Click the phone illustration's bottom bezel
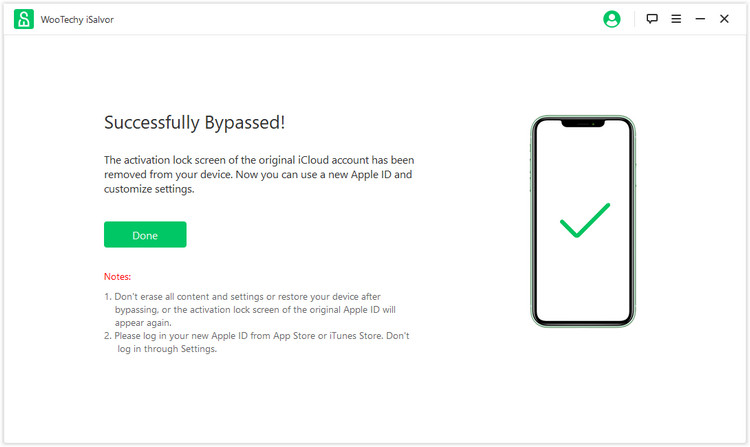This screenshot has height=447, width=750. 583,323
